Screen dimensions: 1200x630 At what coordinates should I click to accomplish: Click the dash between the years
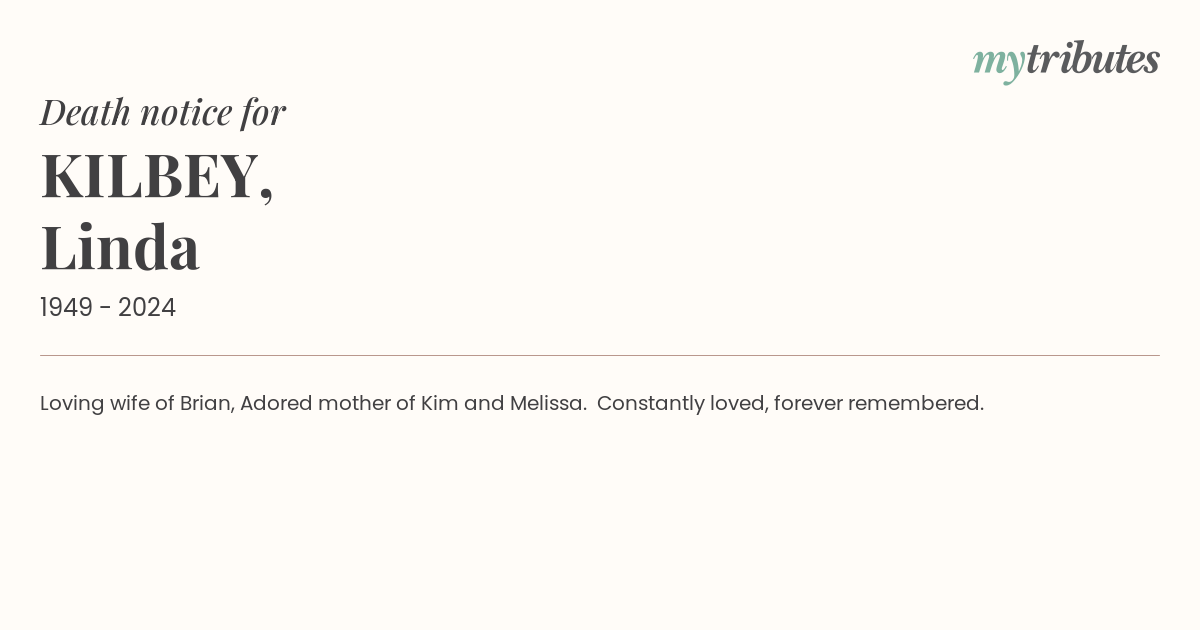point(107,308)
